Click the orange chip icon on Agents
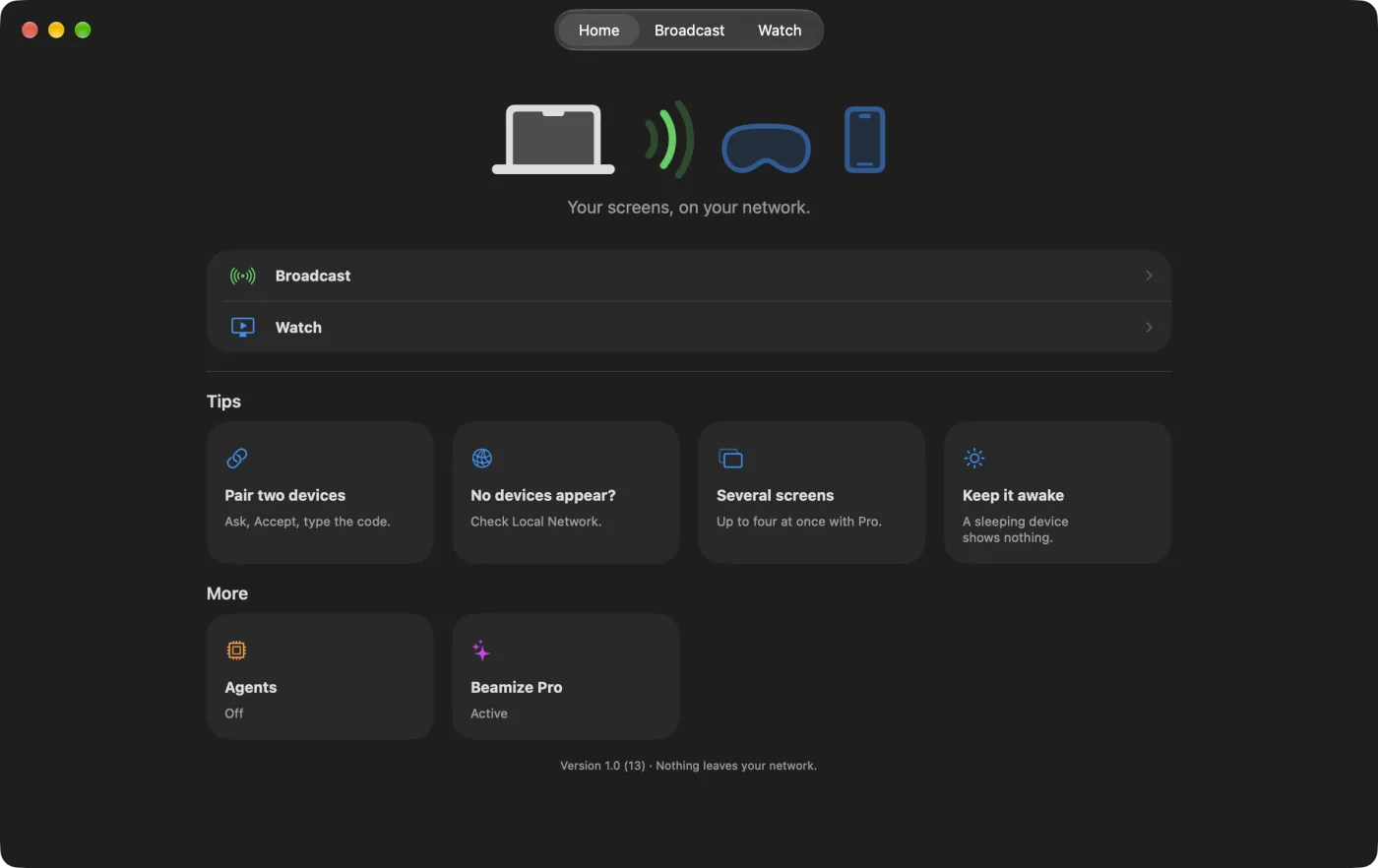Viewport: 1378px width, 868px height. [236, 651]
